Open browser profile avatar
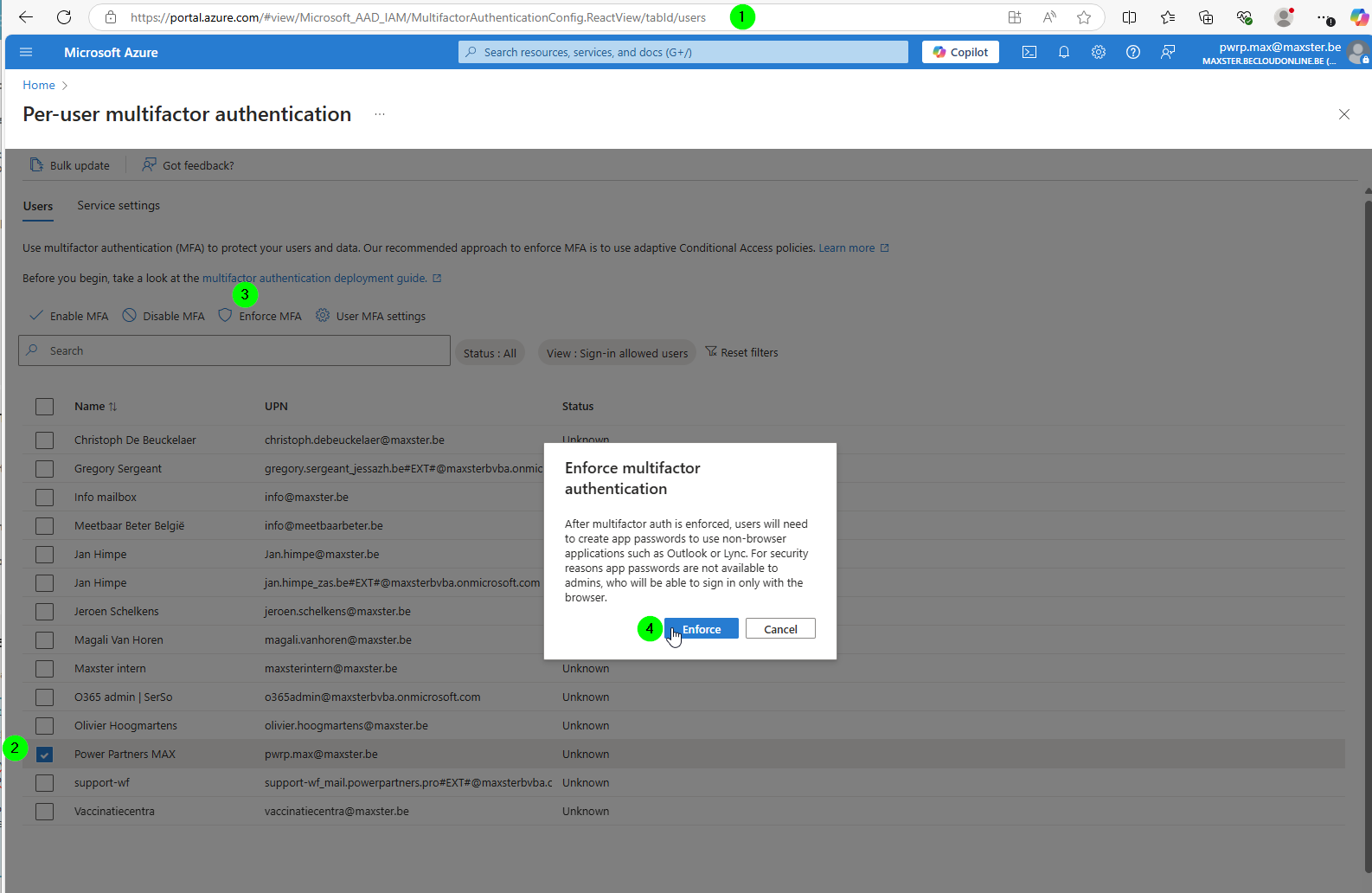1372x893 pixels. coord(1284,17)
